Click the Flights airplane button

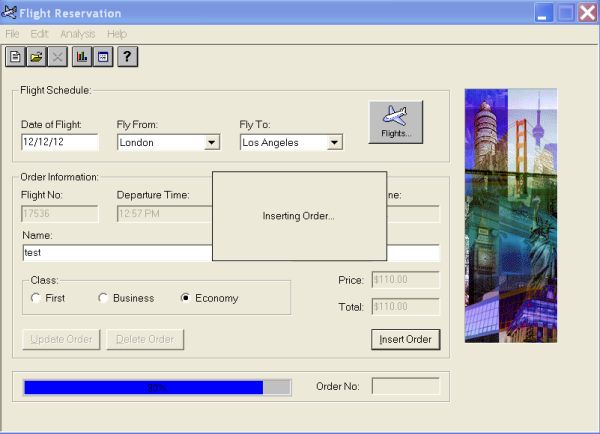tap(396, 122)
